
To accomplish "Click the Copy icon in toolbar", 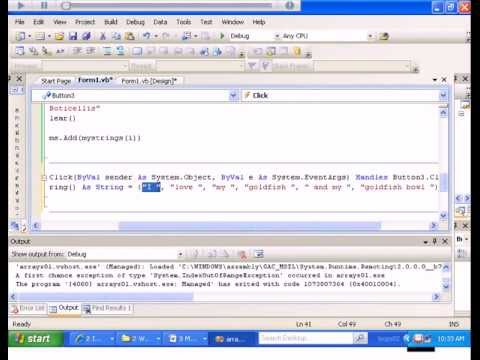I will tap(116, 36).
